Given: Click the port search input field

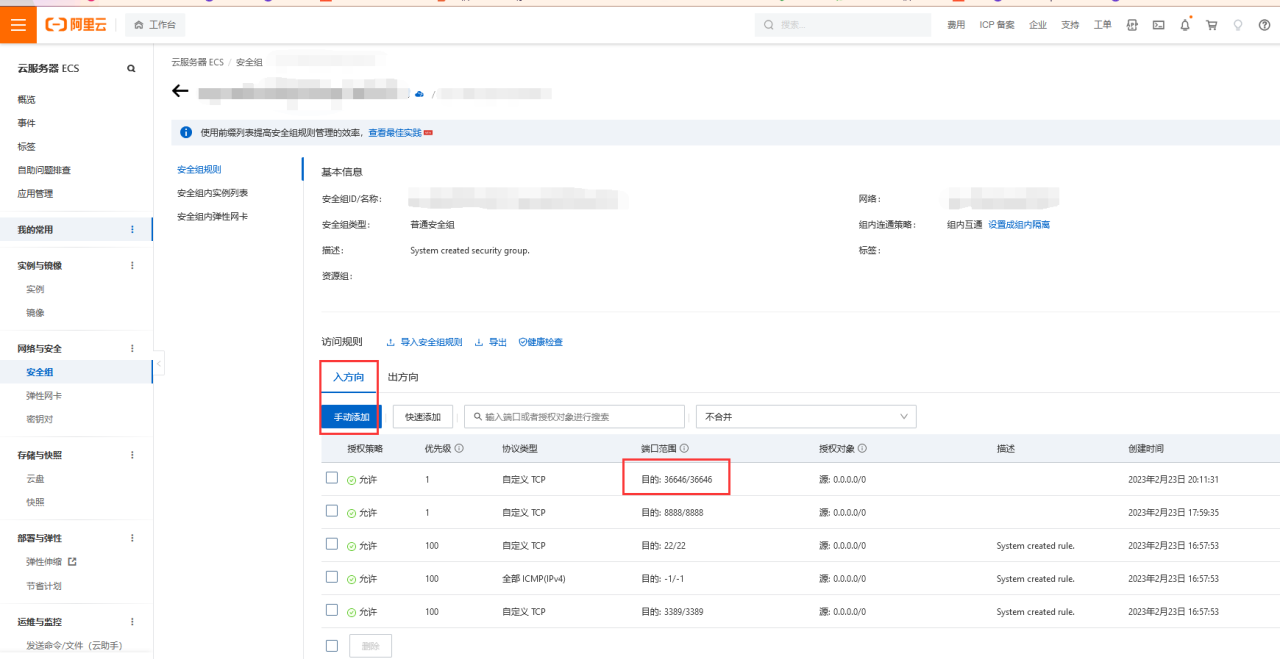Looking at the screenshot, I should click(x=575, y=416).
